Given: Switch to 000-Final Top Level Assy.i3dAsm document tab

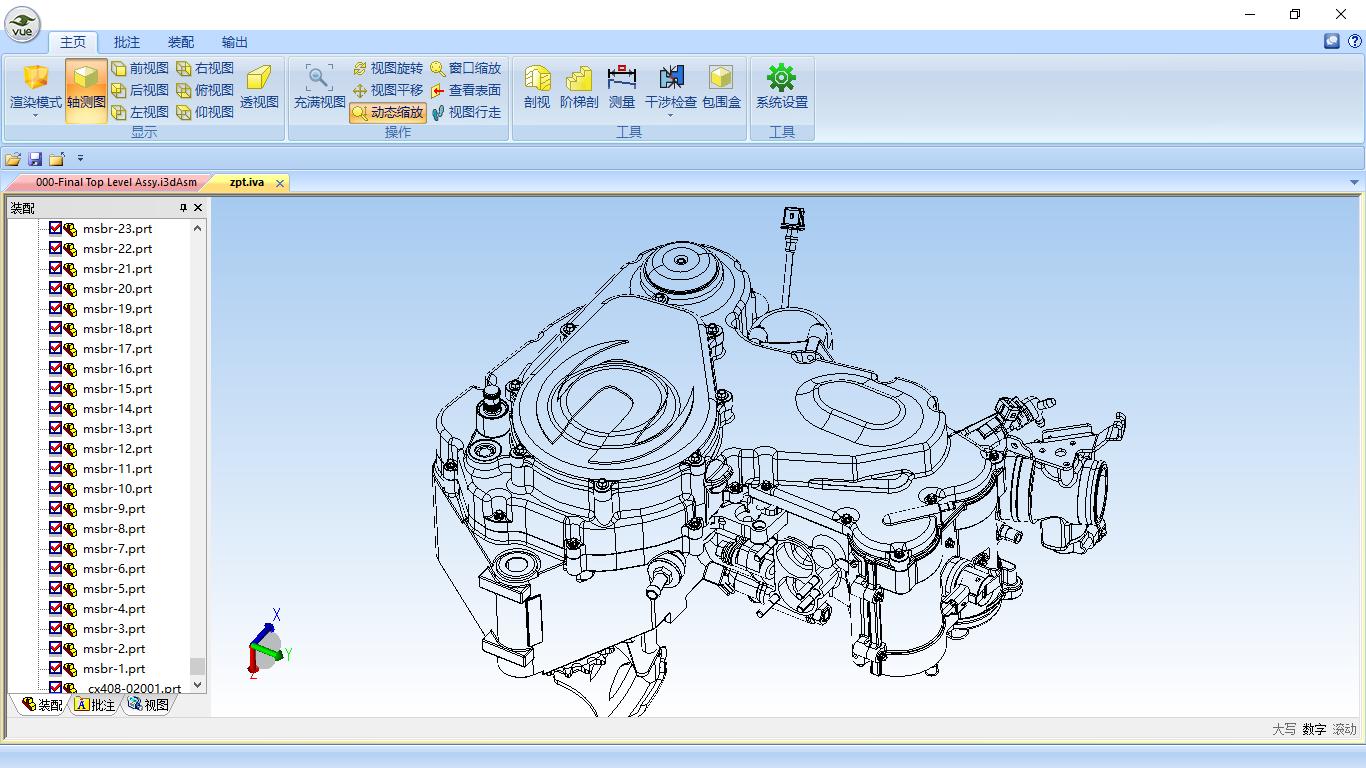Looking at the screenshot, I should [x=116, y=182].
